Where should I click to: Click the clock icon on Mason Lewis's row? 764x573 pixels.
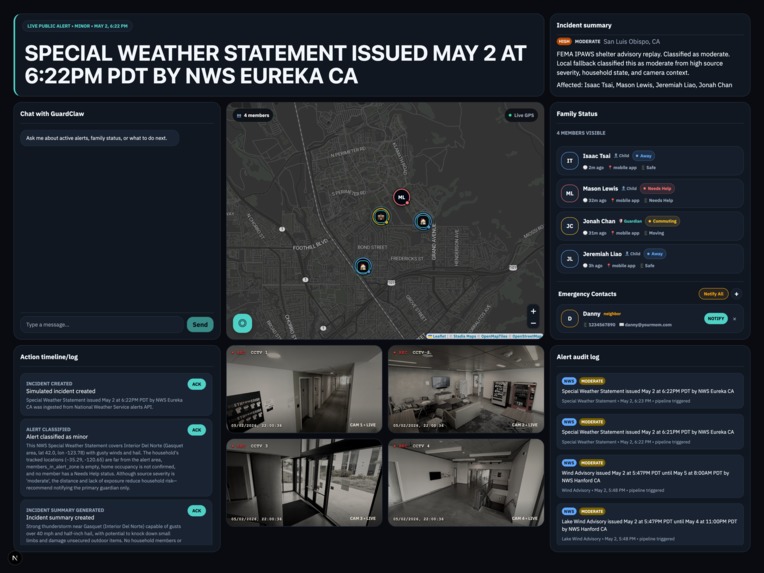point(585,200)
